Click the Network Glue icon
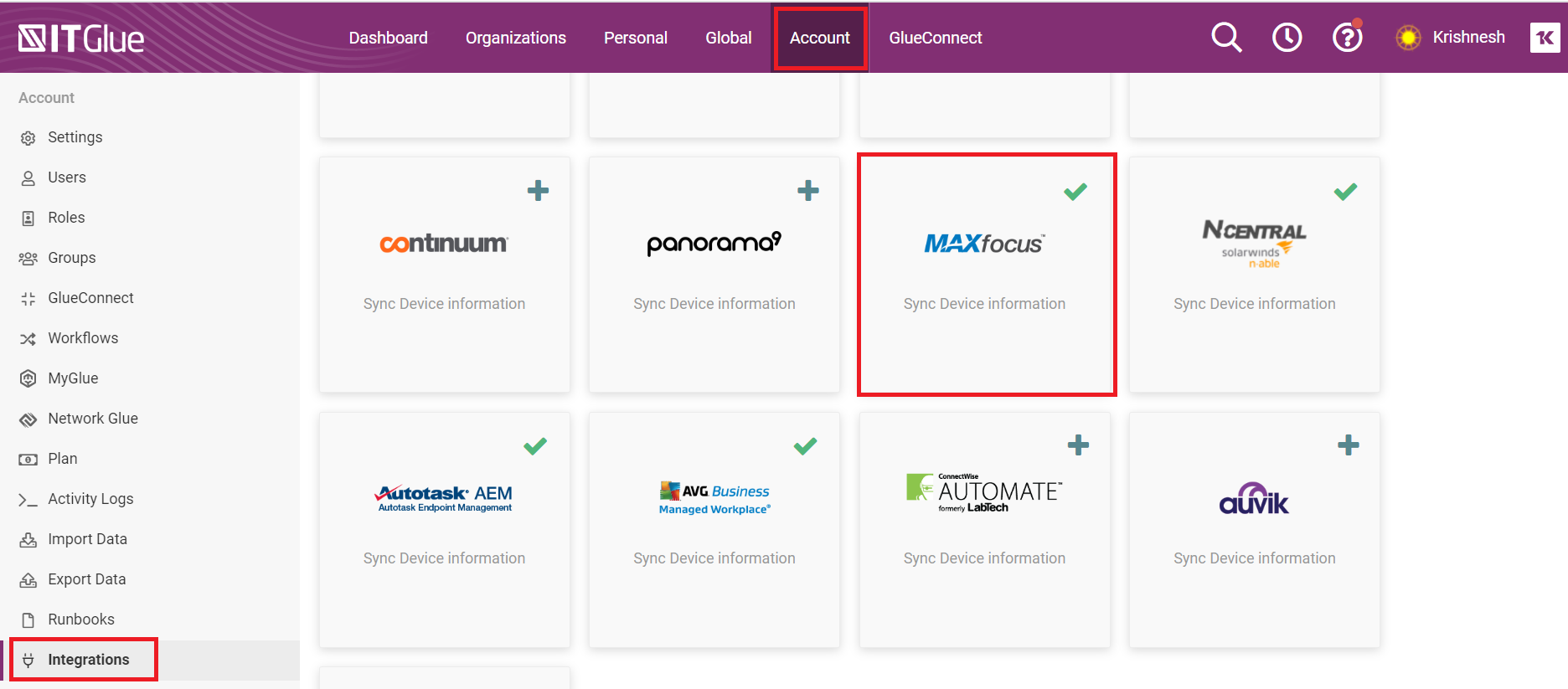This screenshot has height=689, width=1568. pos(28,419)
